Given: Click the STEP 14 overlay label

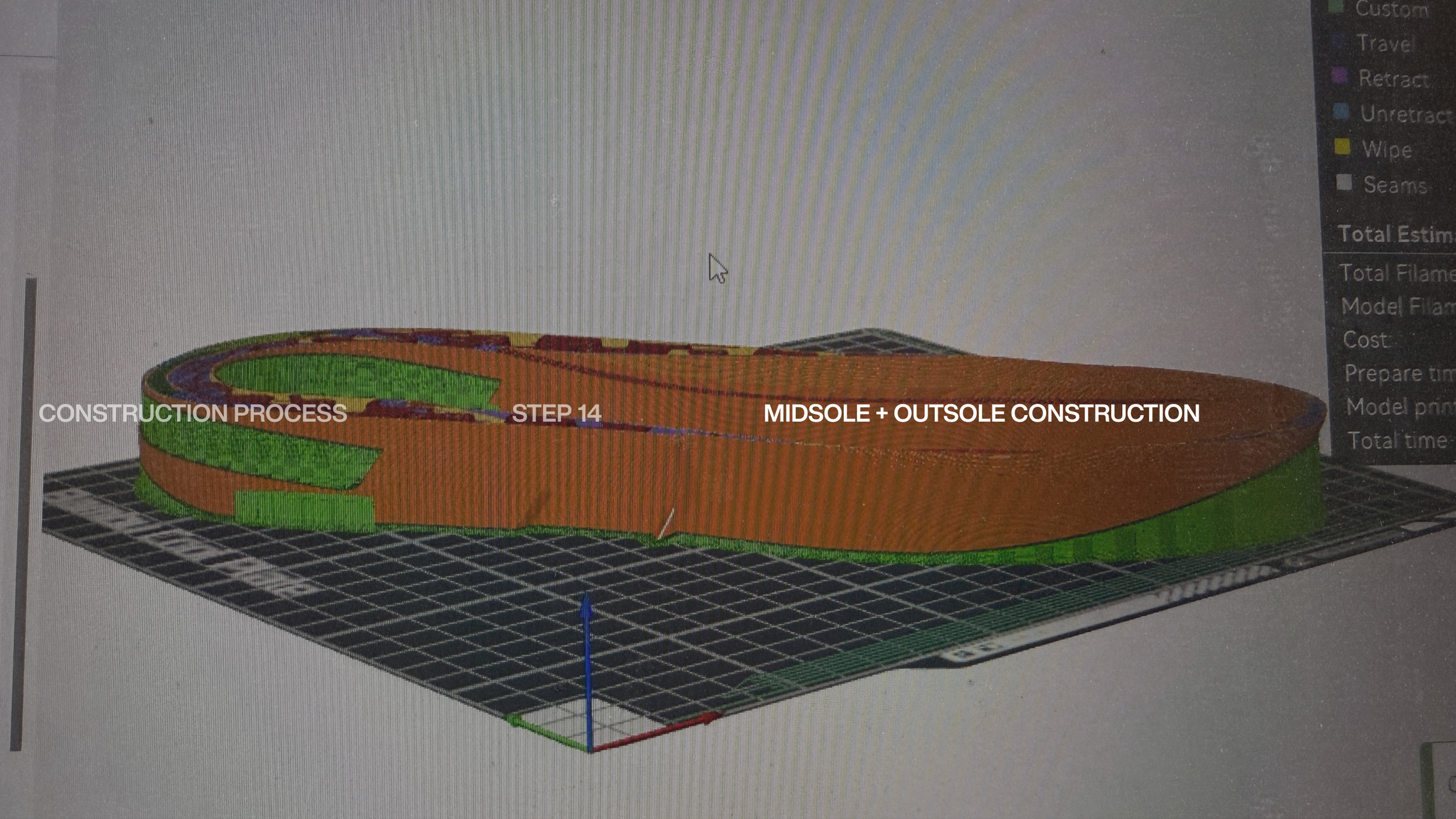Looking at the screenshot, I should 556,413.
